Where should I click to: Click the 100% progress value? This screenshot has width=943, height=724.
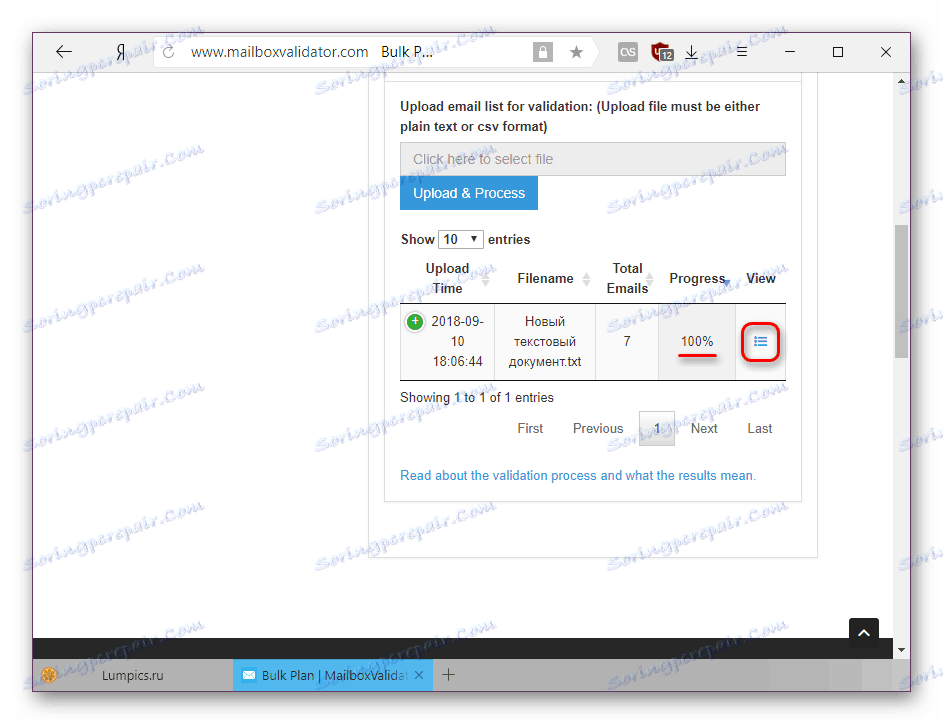(697, 342)
